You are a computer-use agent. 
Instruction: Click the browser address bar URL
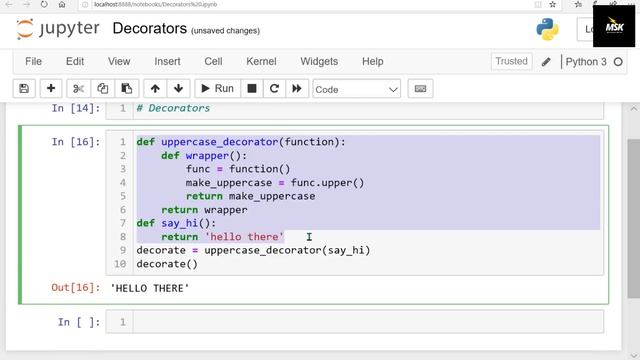coord(156,4)
